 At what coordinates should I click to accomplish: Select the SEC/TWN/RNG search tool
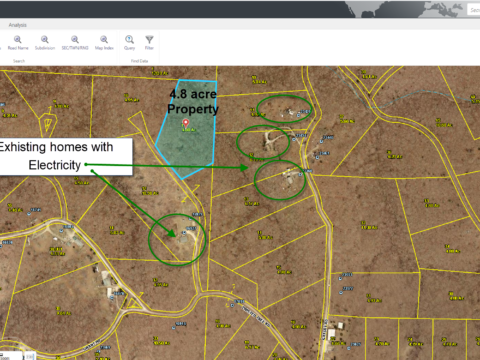(75, 43)
